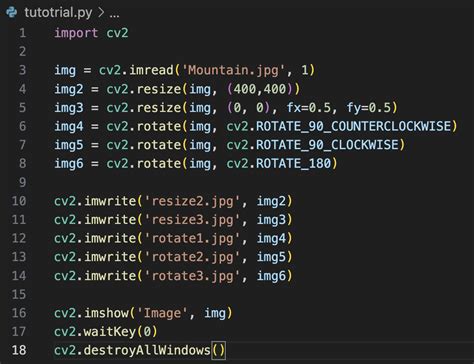Click the 'rotate1.jpg' string
The height and width of the screenshot is (364, 474).
192,239
